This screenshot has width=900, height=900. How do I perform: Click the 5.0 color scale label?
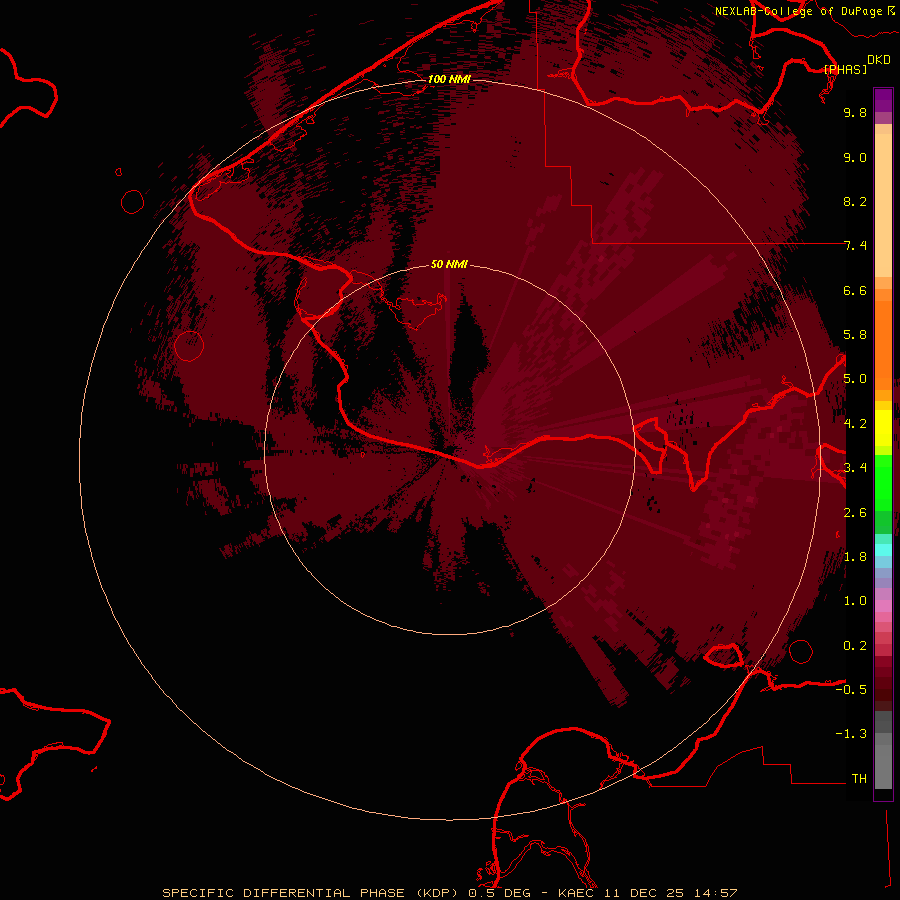(x=855, y=379)
